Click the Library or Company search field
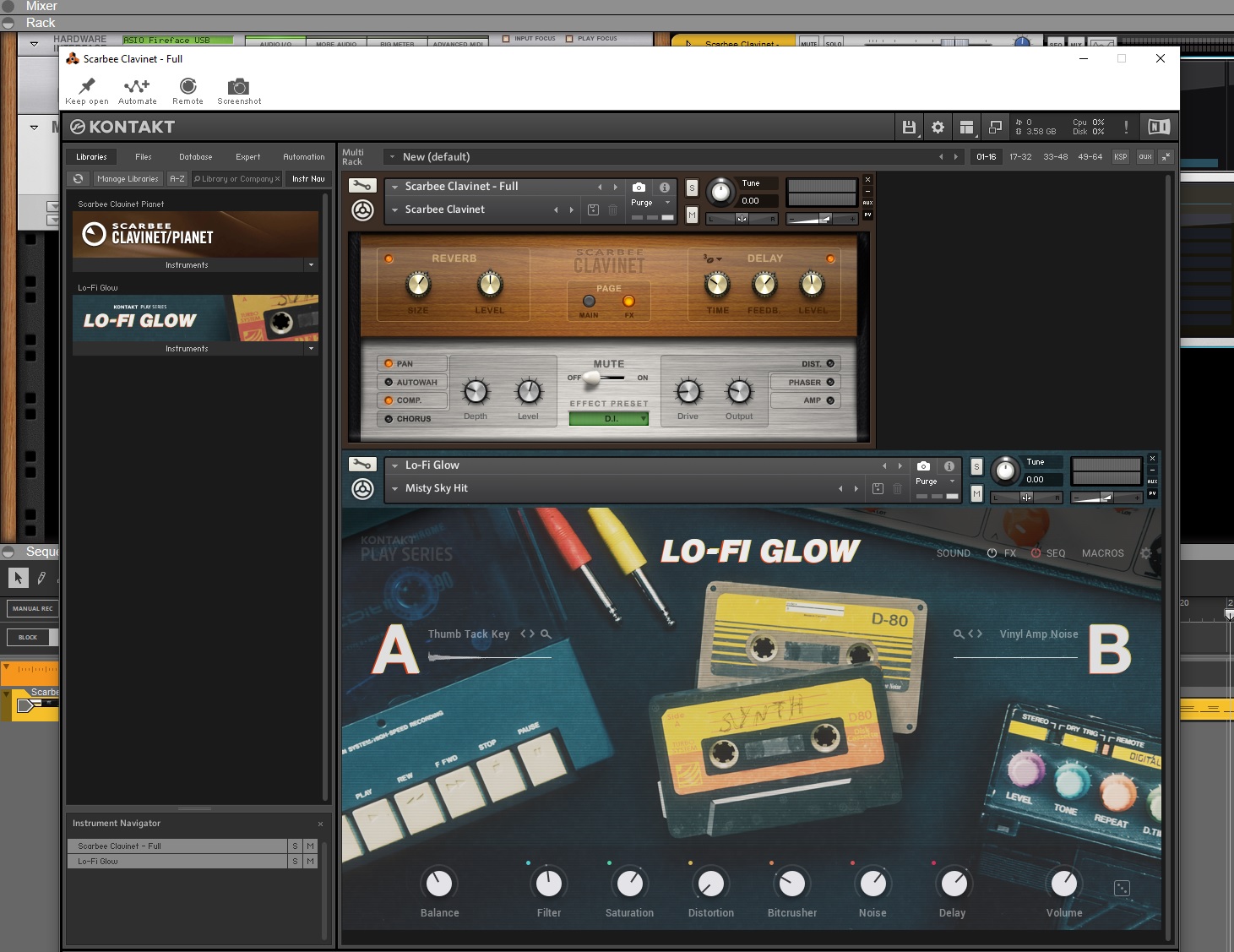 (x=237, y=179)
